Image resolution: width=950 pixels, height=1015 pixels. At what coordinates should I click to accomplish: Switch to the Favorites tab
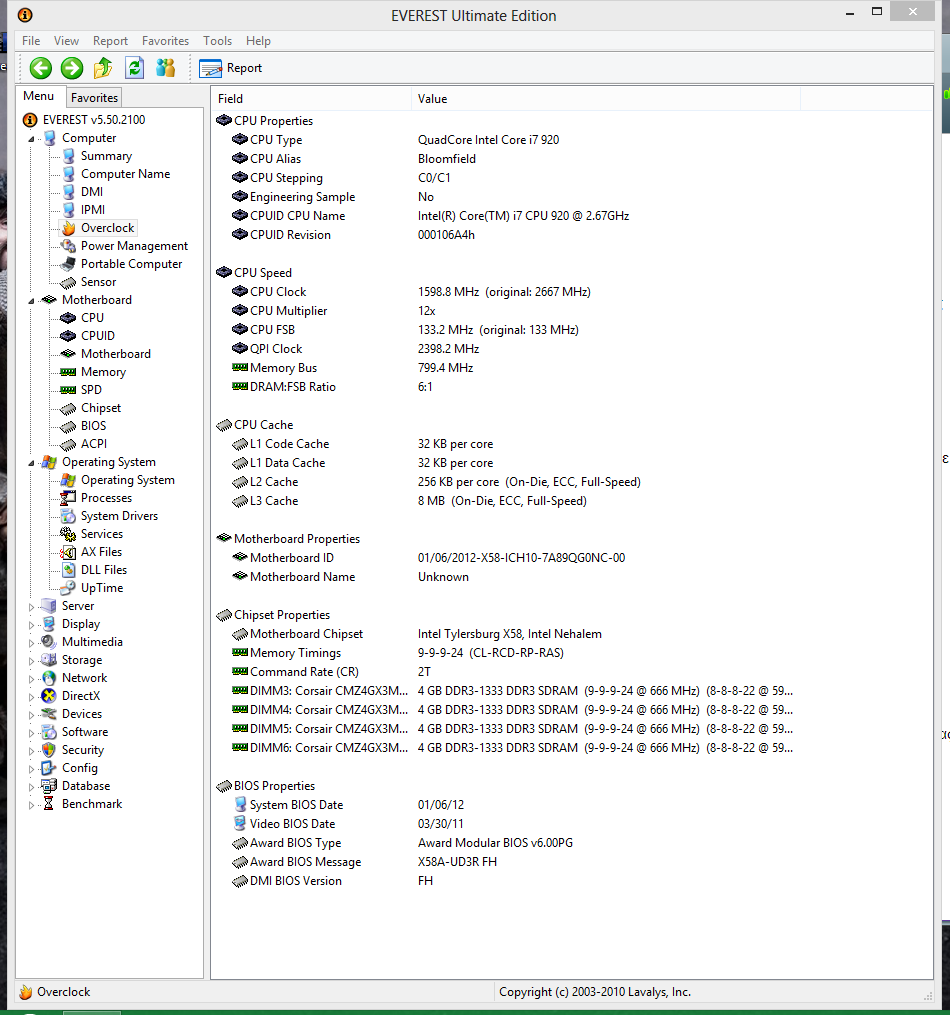[94, 98]
